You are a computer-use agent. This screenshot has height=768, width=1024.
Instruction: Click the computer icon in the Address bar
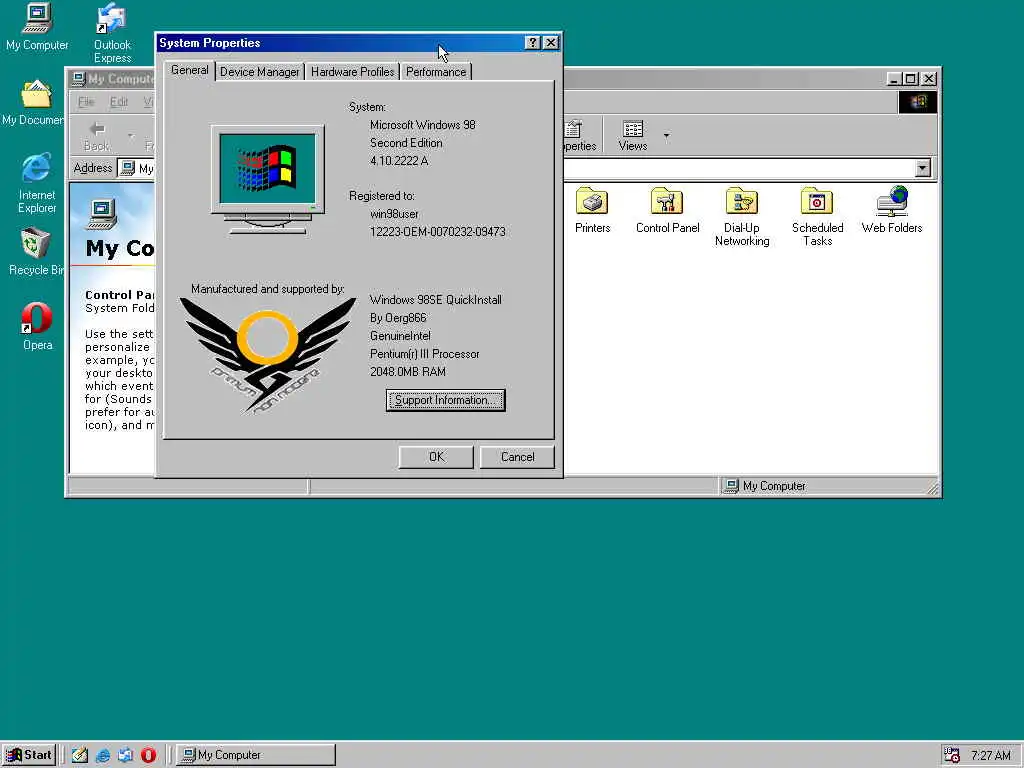(128, 168)
